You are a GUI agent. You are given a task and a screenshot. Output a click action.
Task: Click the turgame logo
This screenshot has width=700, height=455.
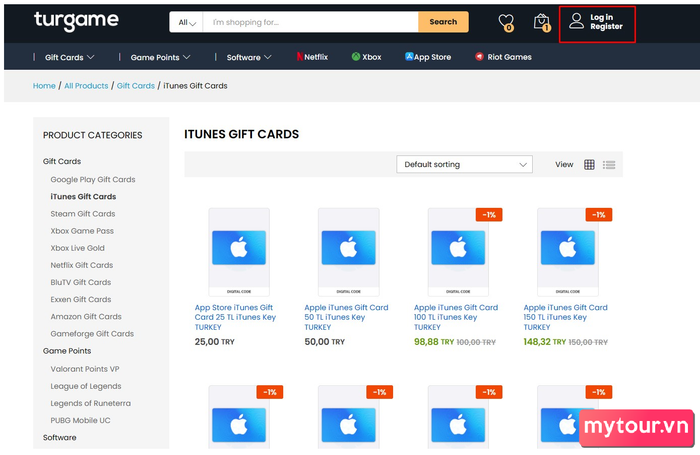[x=76, y=21]
